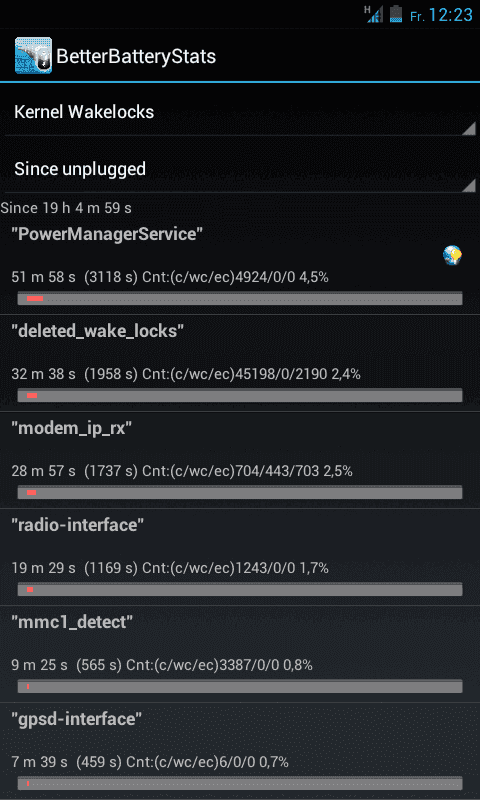Open the Since unplugged dropdown
The image size is (480, 800).
240,169
